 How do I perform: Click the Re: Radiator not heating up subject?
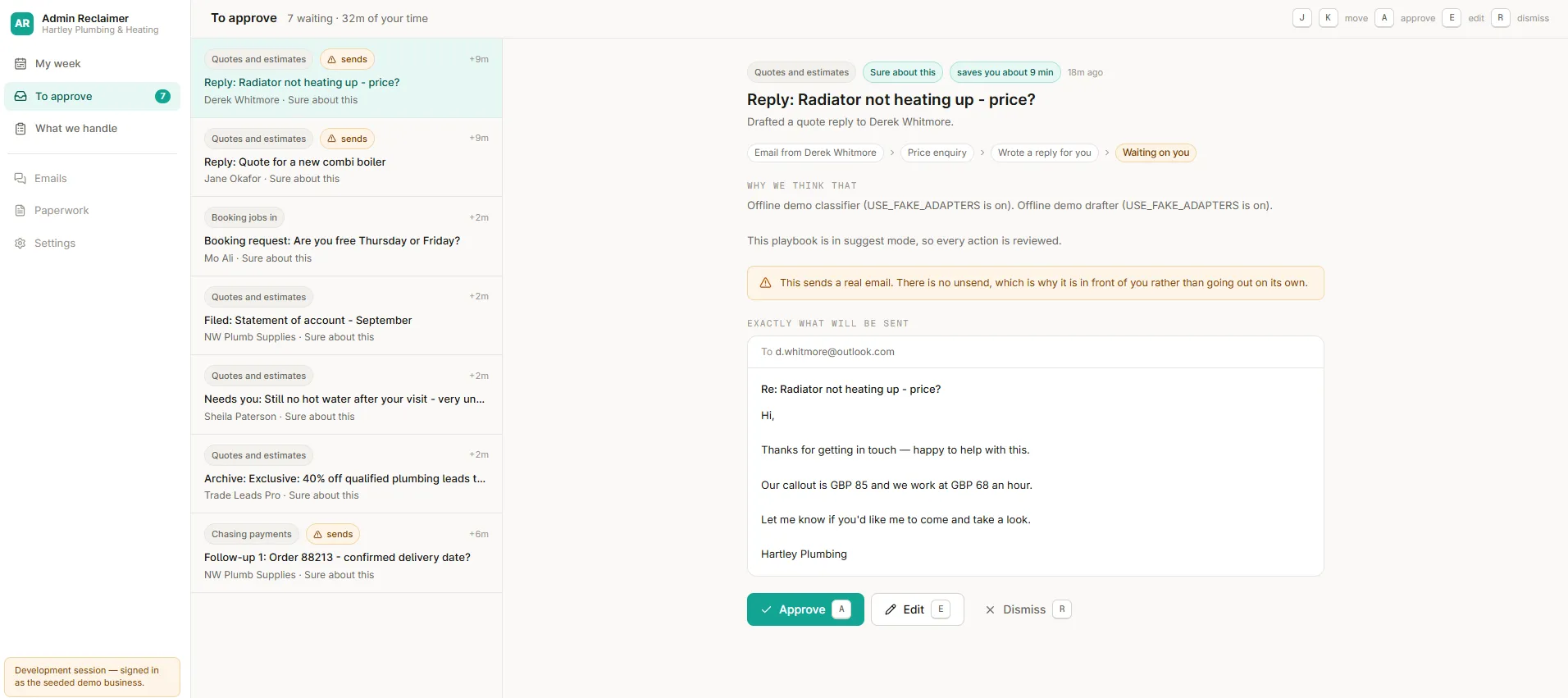pos(850,390)
